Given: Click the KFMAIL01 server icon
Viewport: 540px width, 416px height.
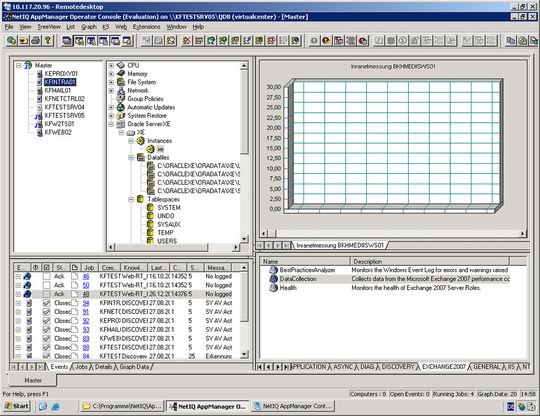Looking at the screenshot, I should tap(40, 91).
